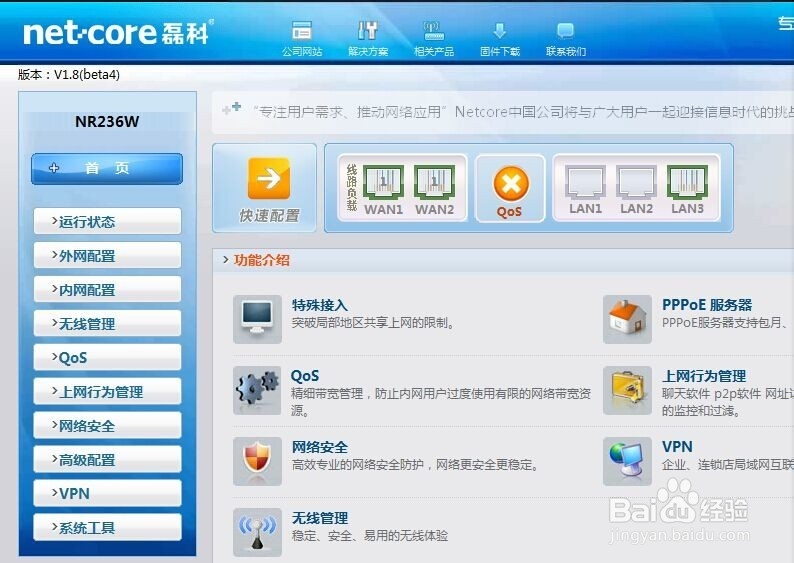
Task: Open the 上网行为管理 feature title link
Action: coord(704,376)
